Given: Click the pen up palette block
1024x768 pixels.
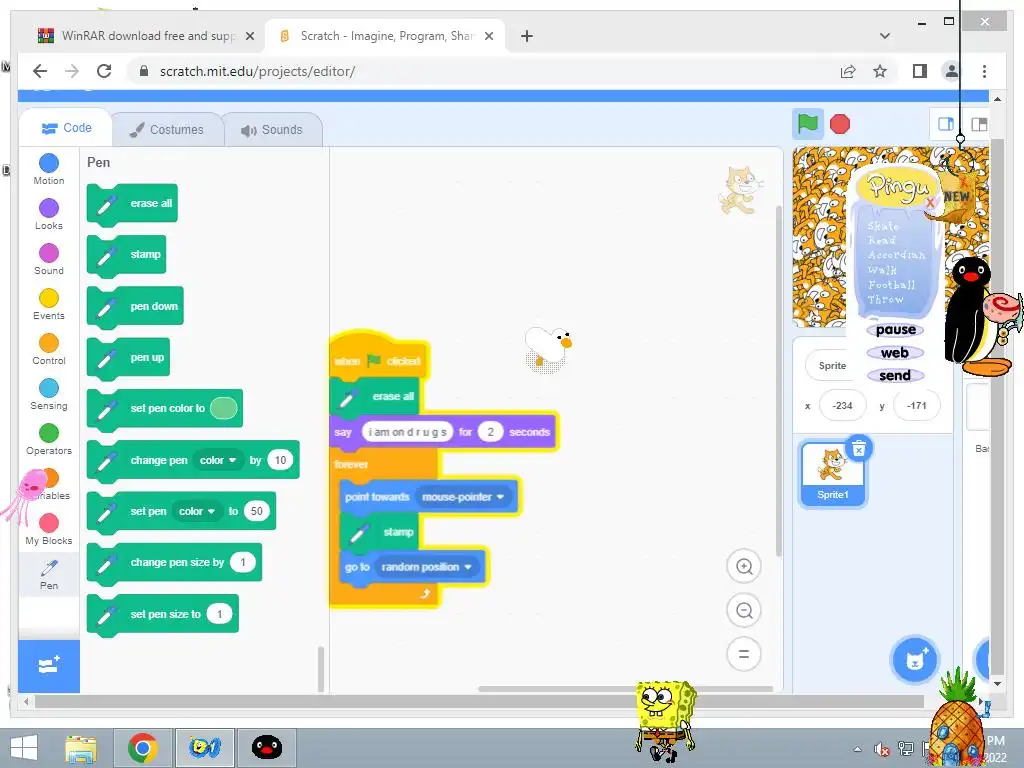Looking at the screenshot, I should (128, 358).
